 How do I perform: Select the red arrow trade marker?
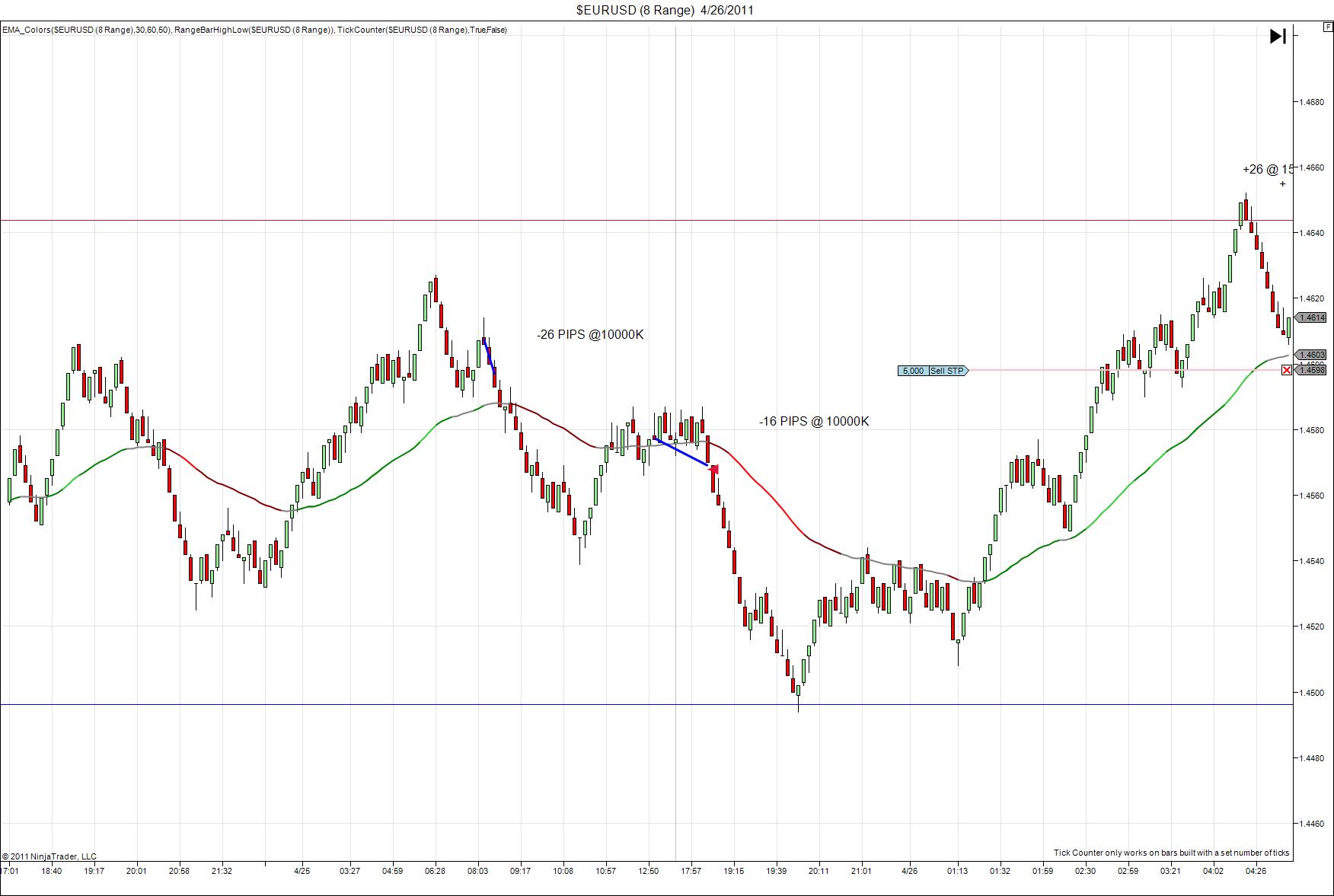[x=714, y=470]
